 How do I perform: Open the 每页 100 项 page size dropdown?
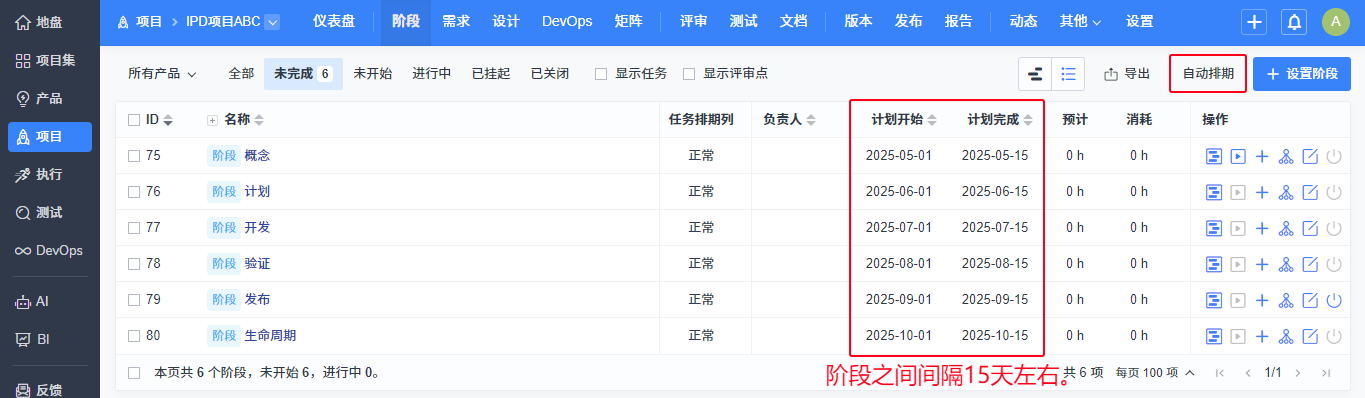(1155, 373)
